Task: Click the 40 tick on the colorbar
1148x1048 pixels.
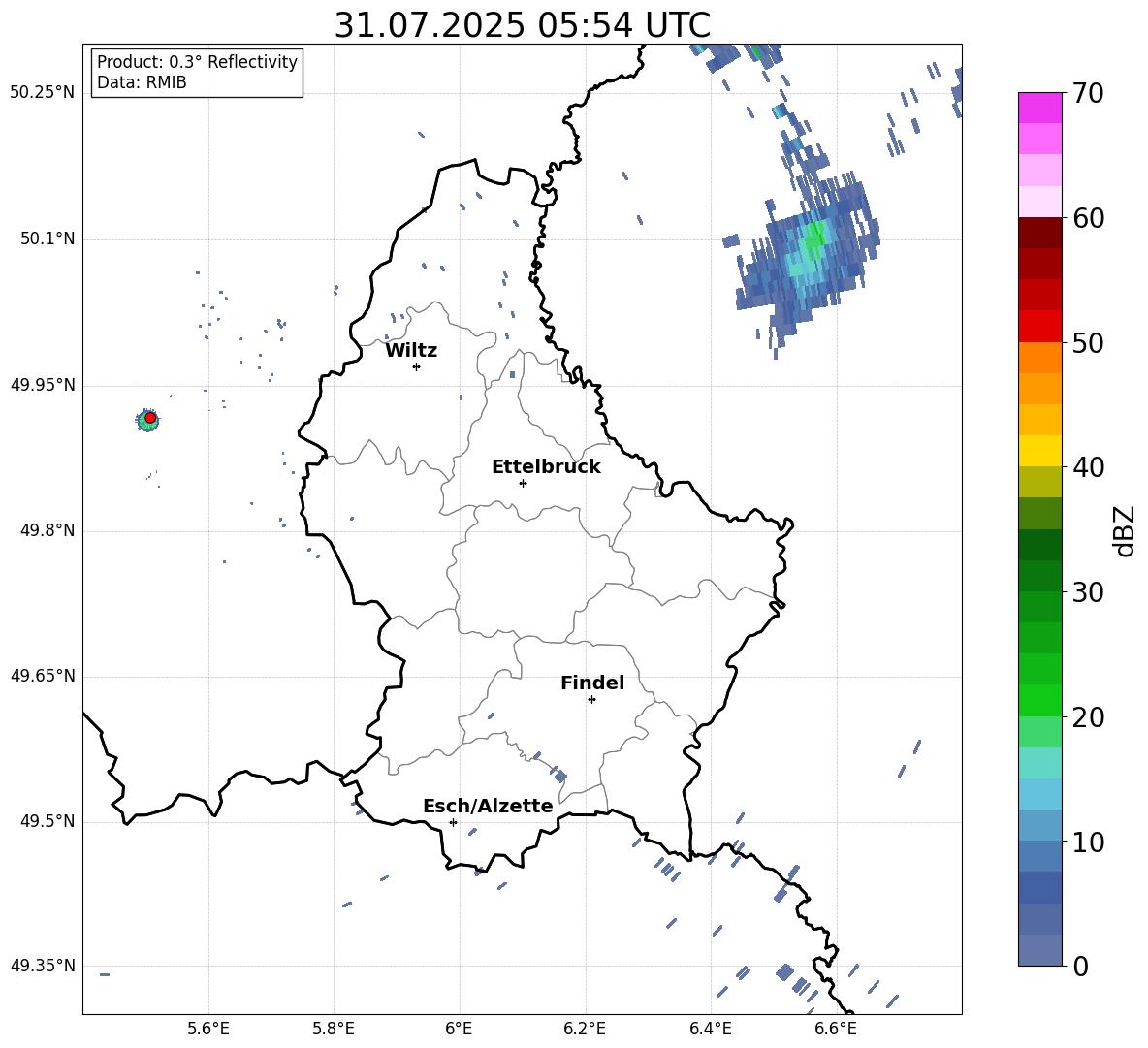Action: (1088, 467)
